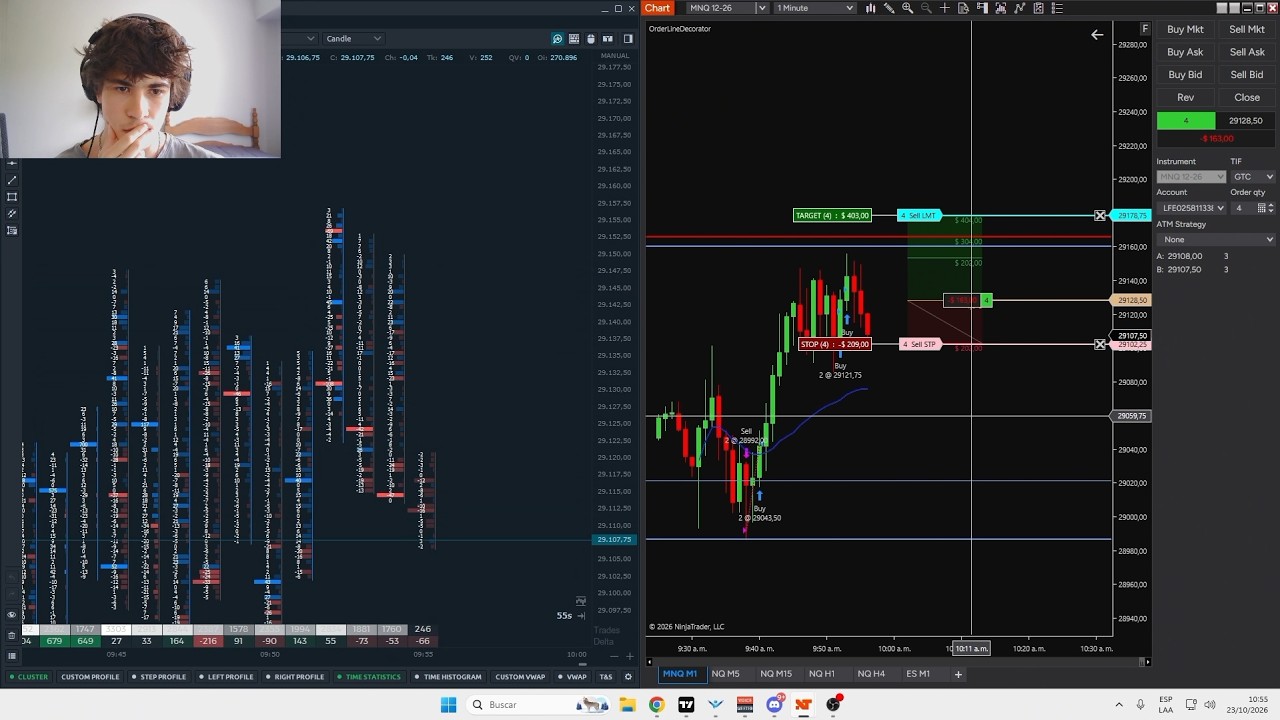The width and height of the screenshot is (1280, 720).
Task: Click the zoom out magnifier icon
Action: pos(926,8)
